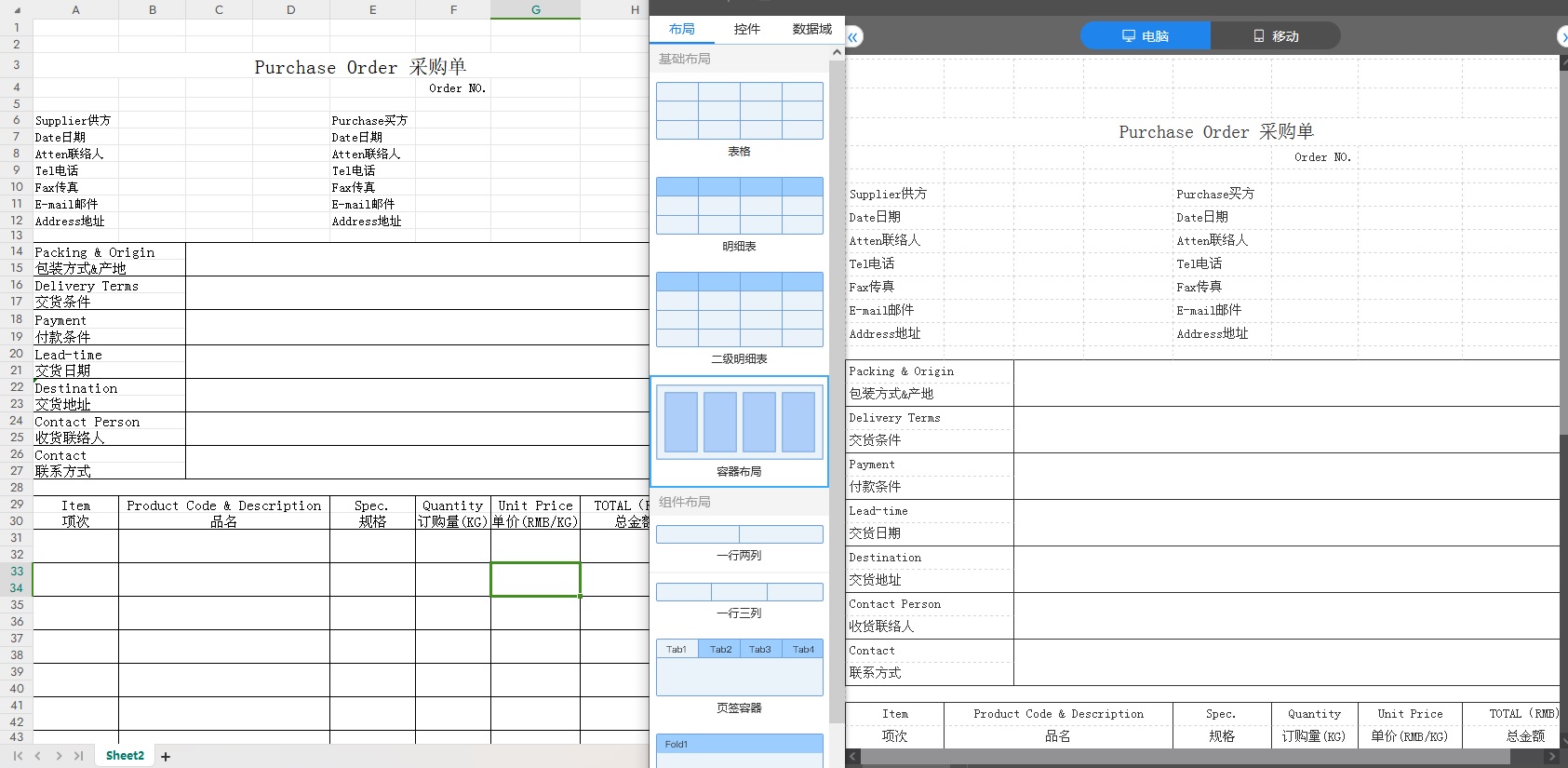Switch preview to 移动 mobile mode
Screen dimensions: 1568x768
(x=1275, y=36)
